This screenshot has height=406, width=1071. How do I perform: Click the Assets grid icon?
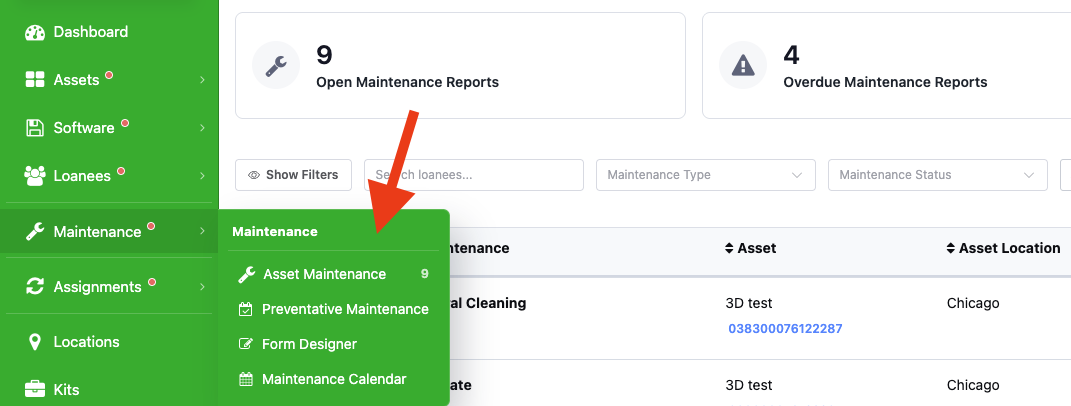pos(35,80)
